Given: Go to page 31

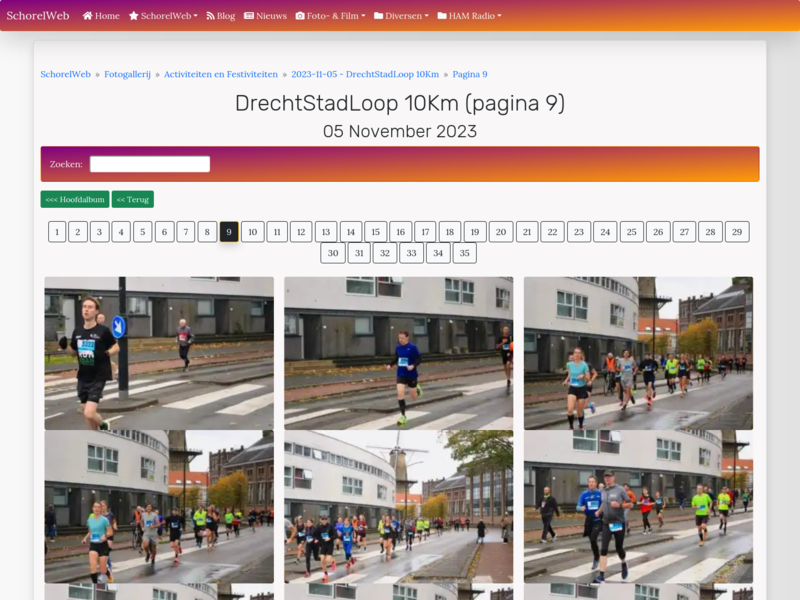Looking at the screenshot, I should 359,253.
